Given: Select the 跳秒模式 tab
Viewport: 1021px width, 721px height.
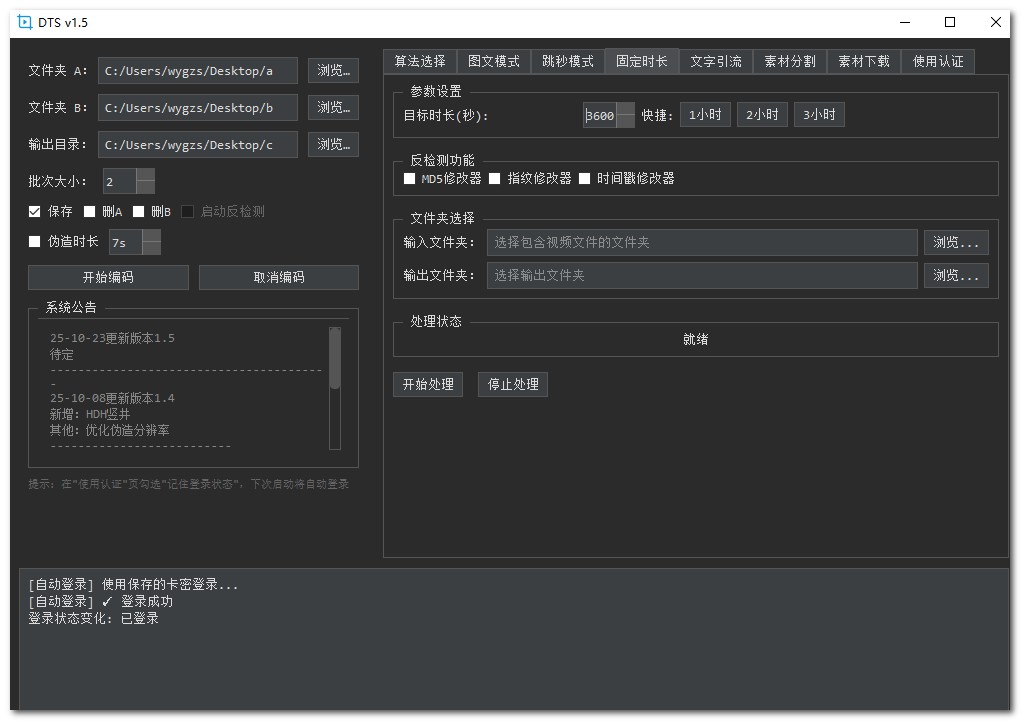Looking at the screenshot, I should coord(565,61).
